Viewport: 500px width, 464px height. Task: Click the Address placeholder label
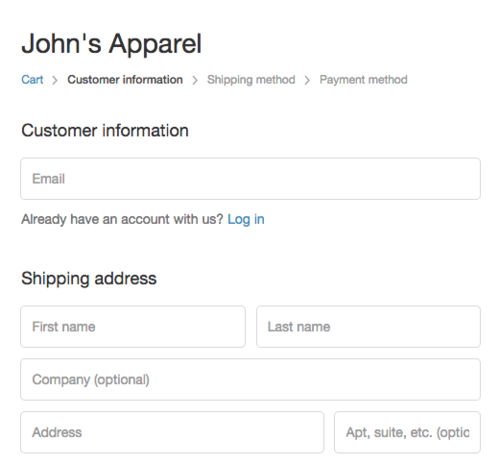pyautogui.click(x=57, y=432)
